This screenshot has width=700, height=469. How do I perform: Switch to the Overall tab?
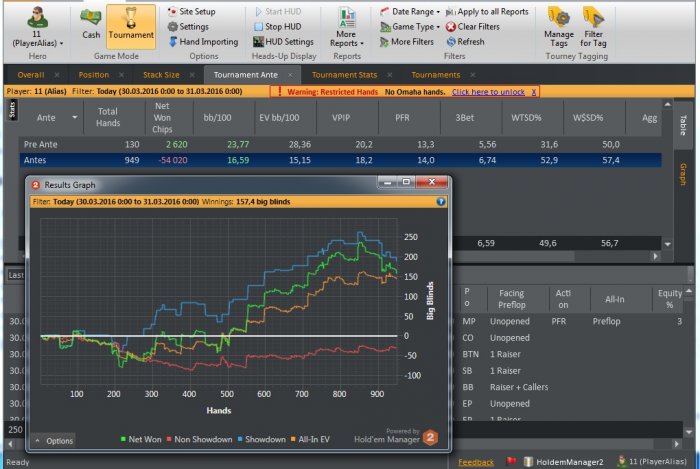click(x=31, y=75)
